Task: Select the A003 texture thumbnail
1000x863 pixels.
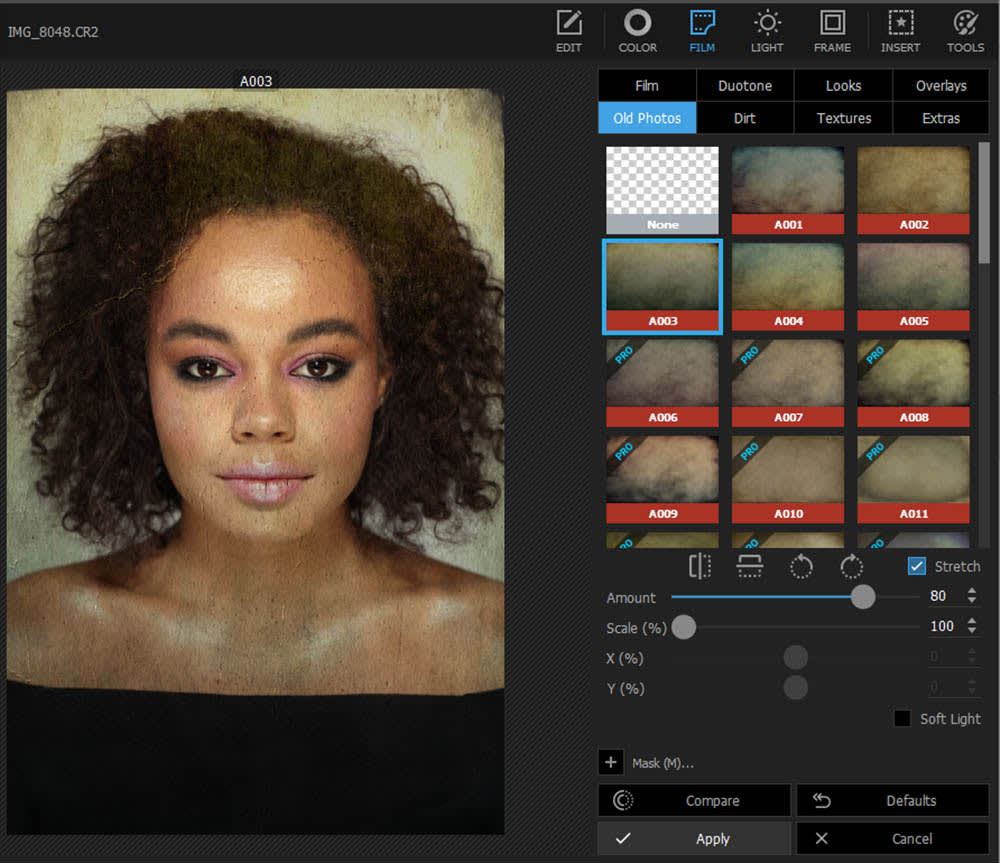Action: (662, 286)
